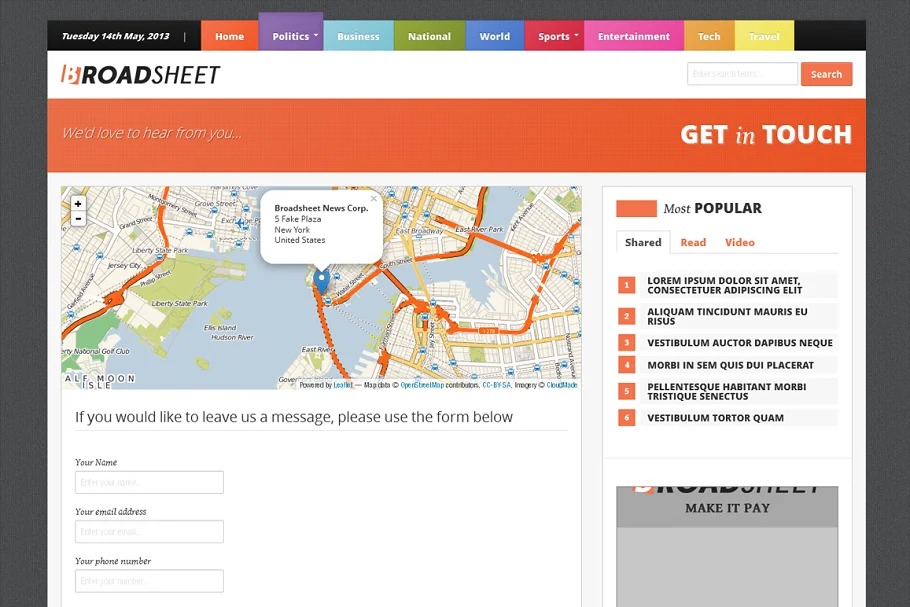Click the email address input field
This screenshot has height=607, width=910.
pos(149,532)
